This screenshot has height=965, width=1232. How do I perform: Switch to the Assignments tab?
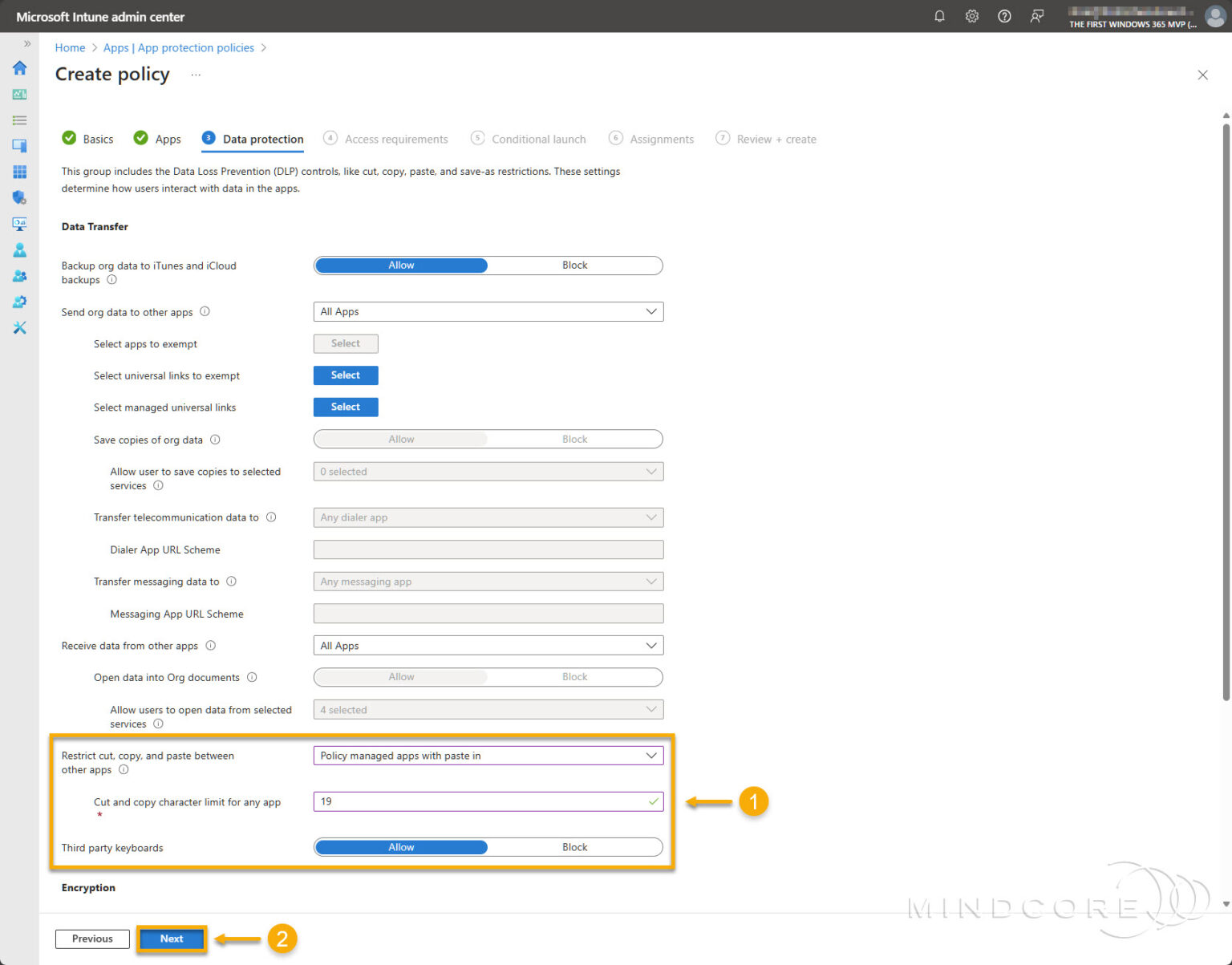pyautogui.click(x=661, y=139)
